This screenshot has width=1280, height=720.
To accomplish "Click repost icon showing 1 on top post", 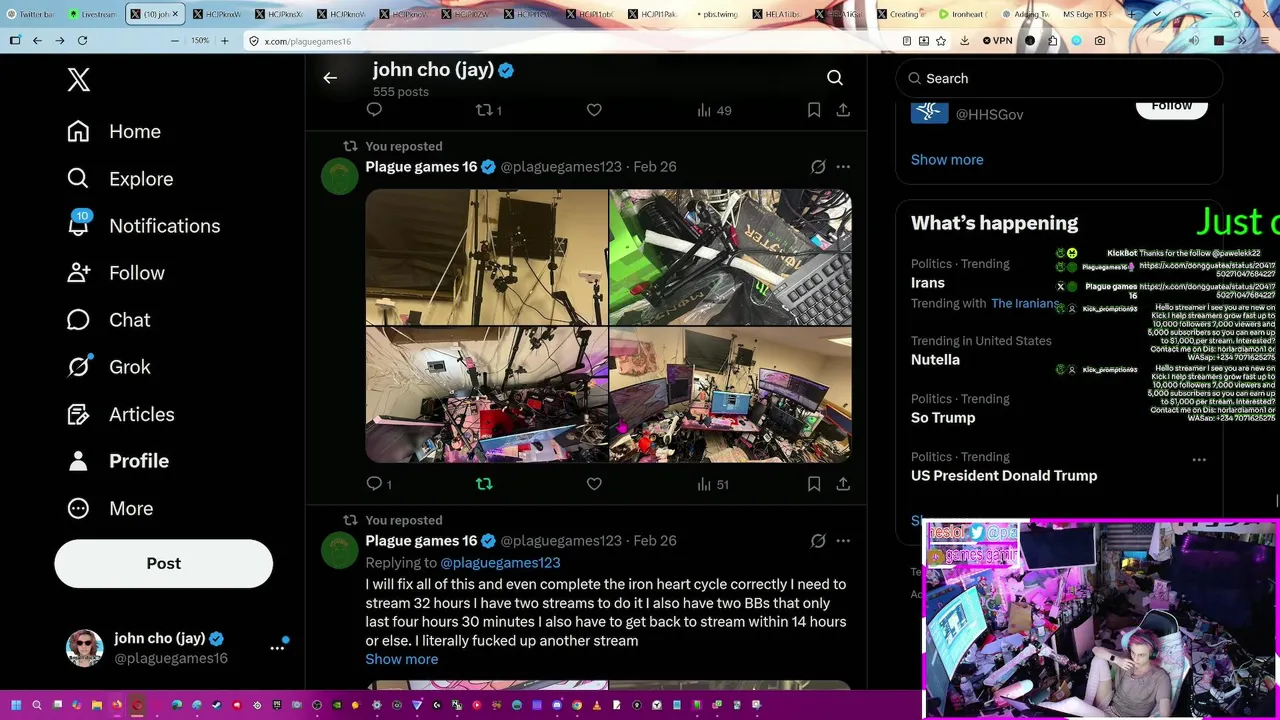I will [488, 110].
